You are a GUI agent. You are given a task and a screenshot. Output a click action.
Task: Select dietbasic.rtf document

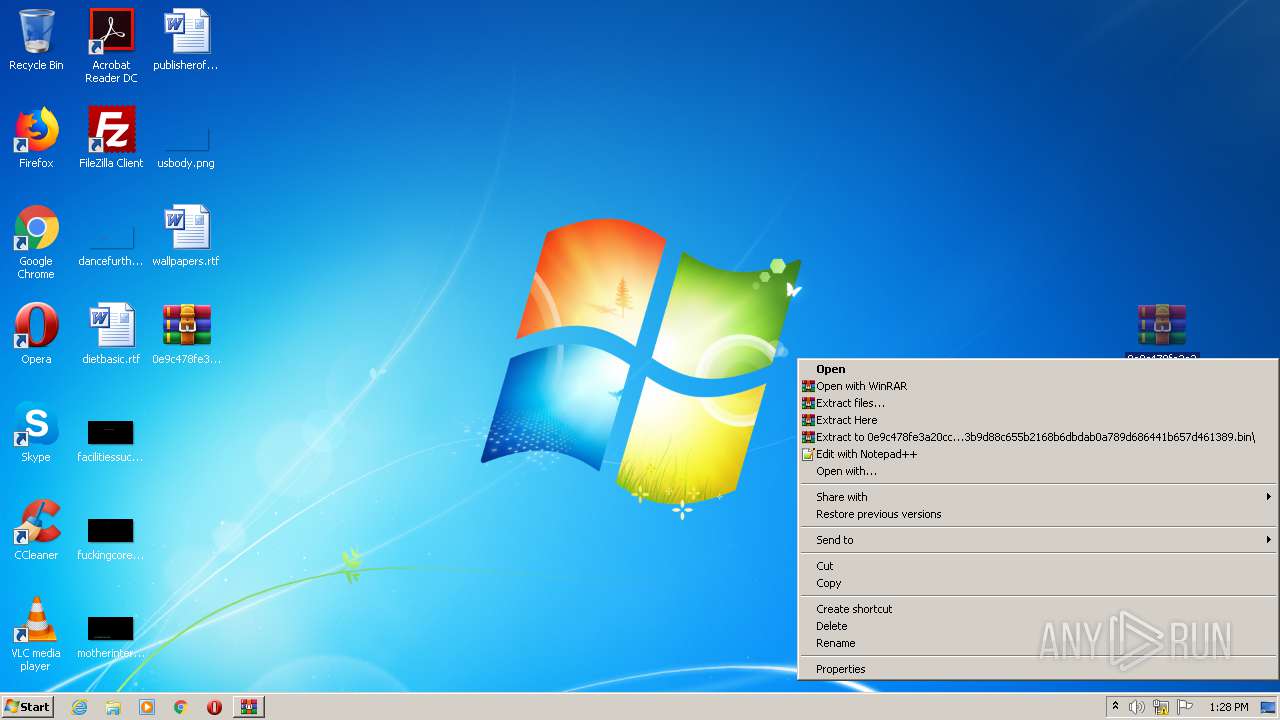(111, 334)
